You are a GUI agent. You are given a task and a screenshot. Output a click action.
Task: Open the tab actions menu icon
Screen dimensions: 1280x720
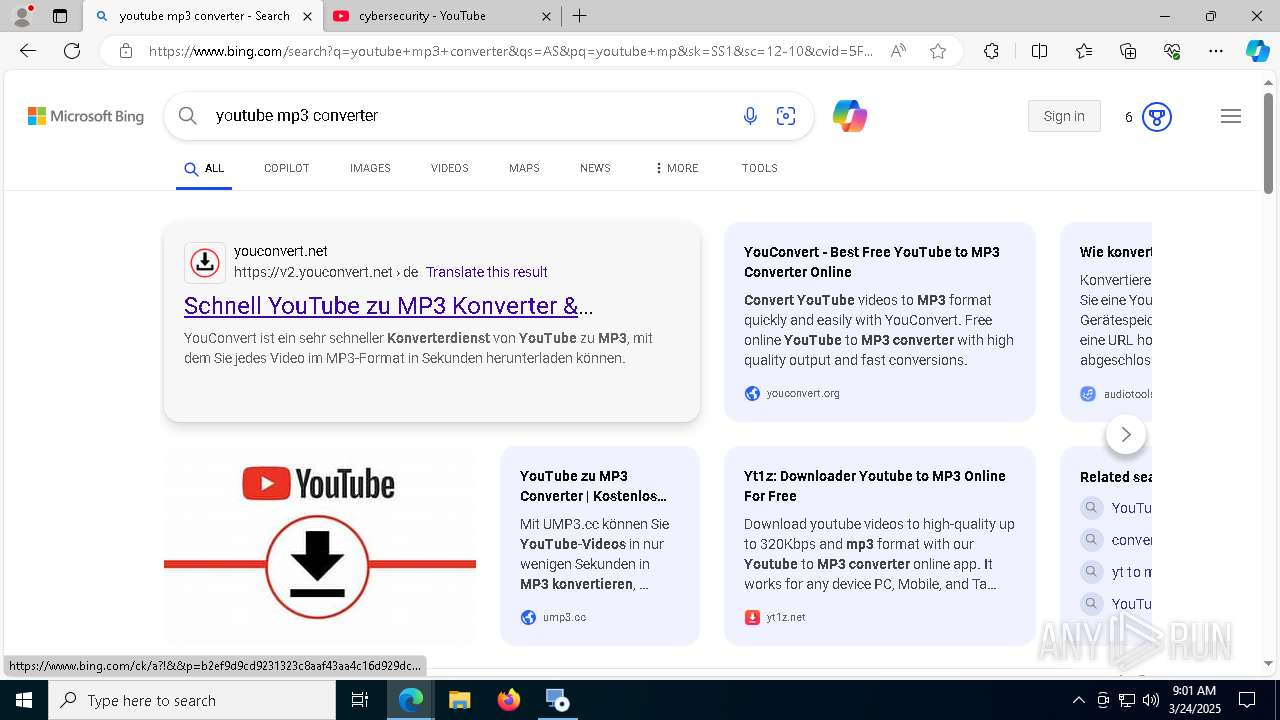click(x=60, y=16)
